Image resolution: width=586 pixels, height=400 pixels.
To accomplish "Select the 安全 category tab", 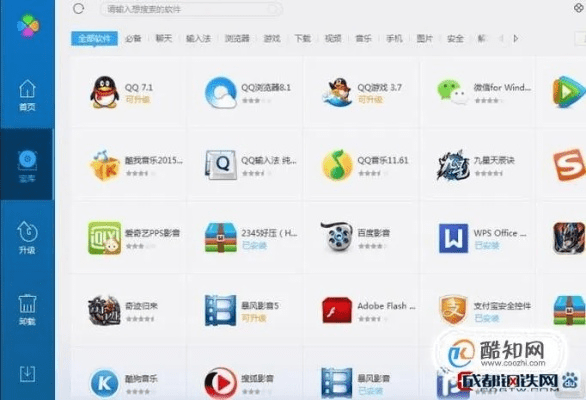I will point(456,38).
